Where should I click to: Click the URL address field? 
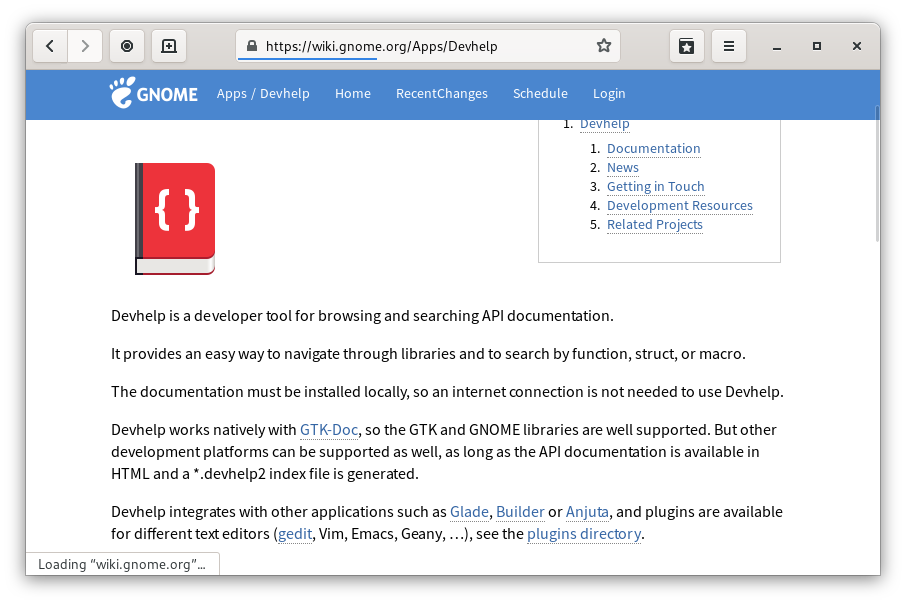[x=428, y=46]
